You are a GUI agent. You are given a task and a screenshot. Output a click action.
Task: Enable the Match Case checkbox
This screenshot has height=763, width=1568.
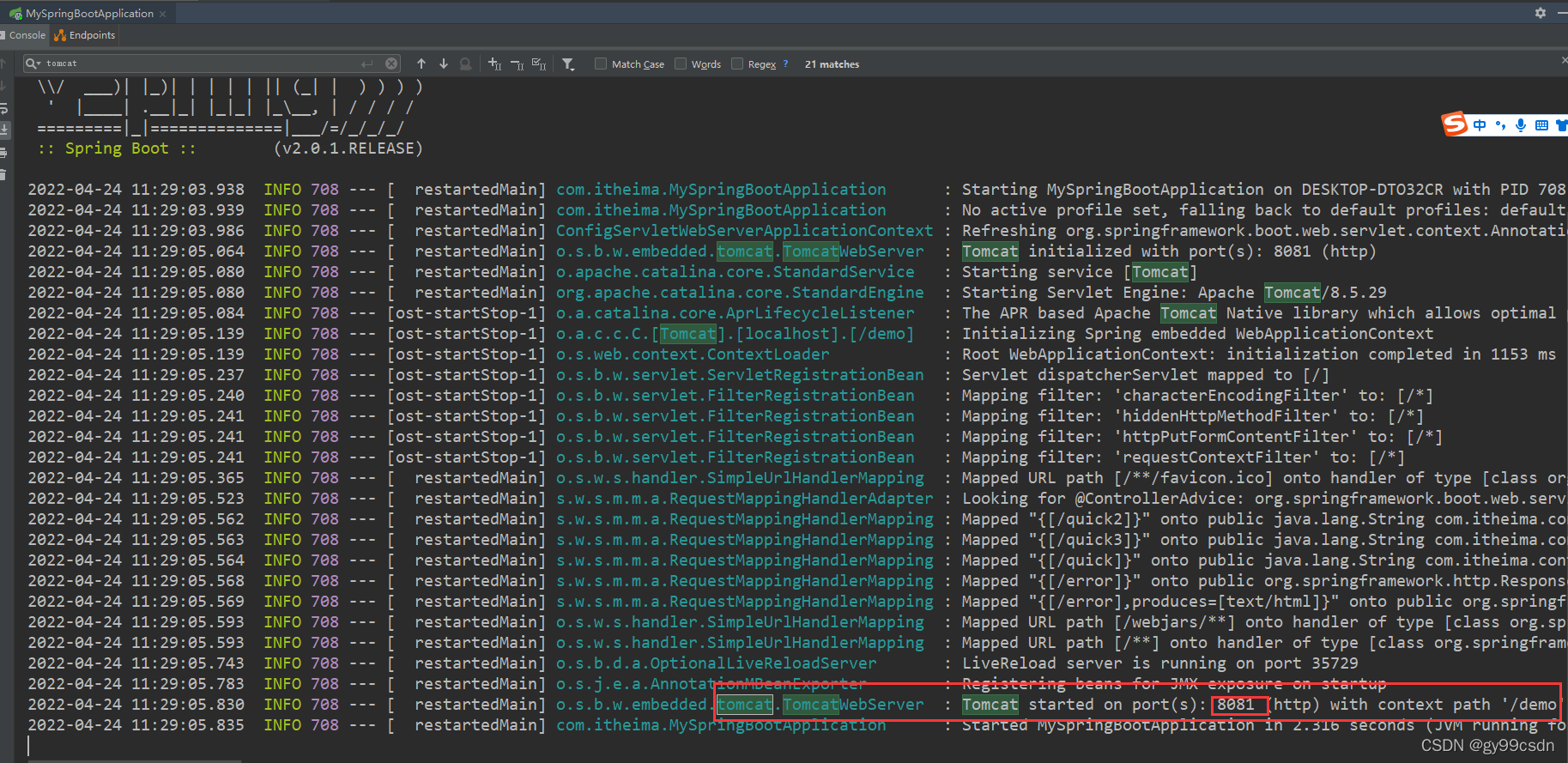click(601, 64)
